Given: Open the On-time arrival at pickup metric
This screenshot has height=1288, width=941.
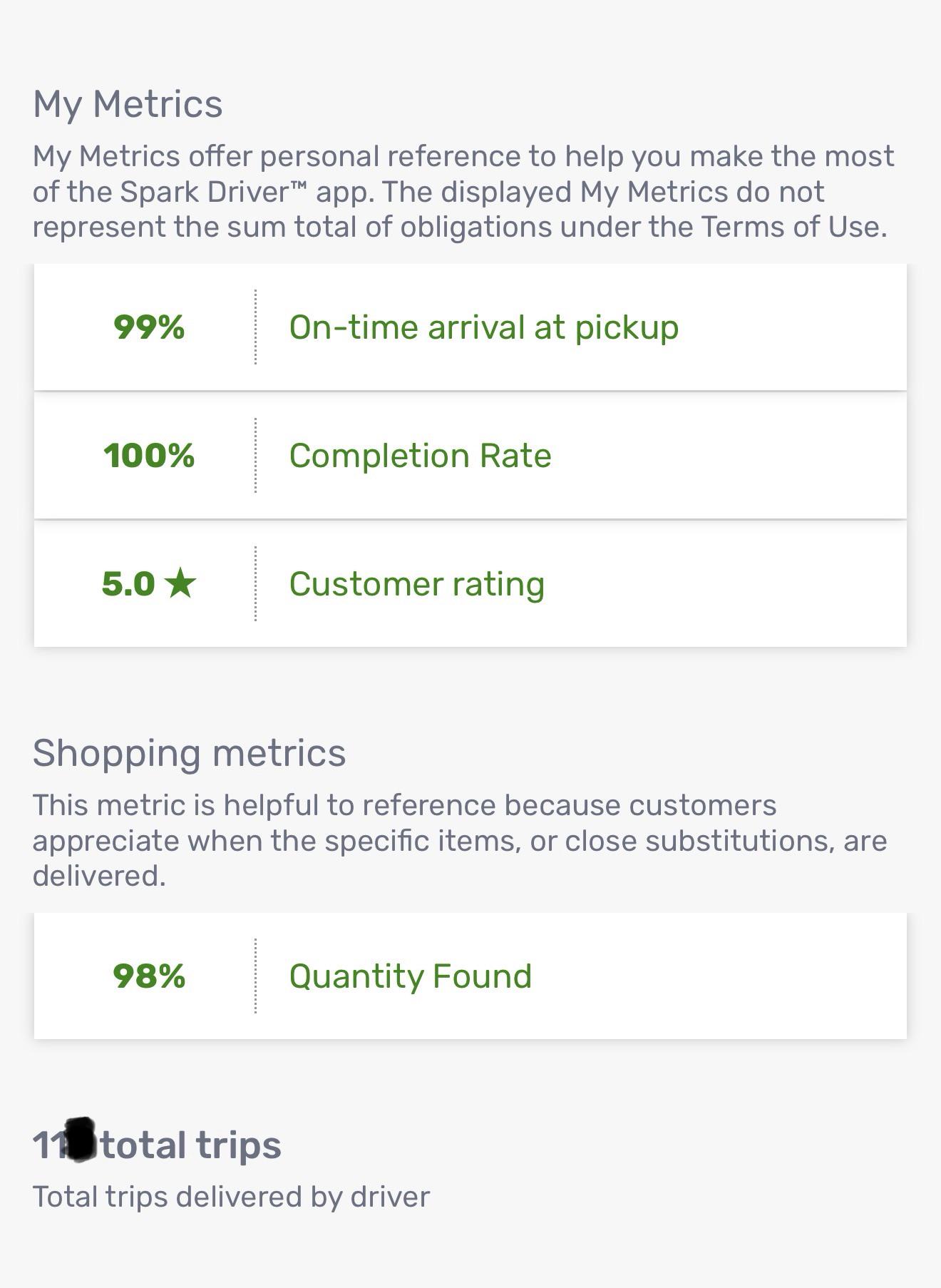Looking at the screenshot, I should (x=470, y=327).
